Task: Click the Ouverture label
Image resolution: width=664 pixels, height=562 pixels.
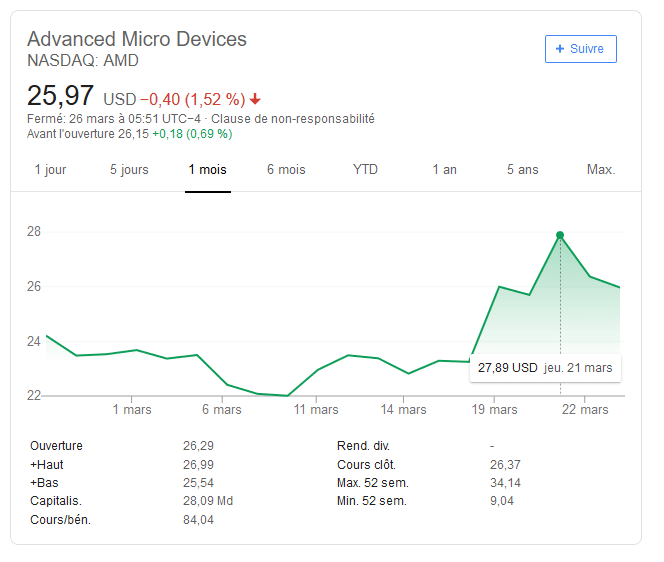Action: coord(56,446)
